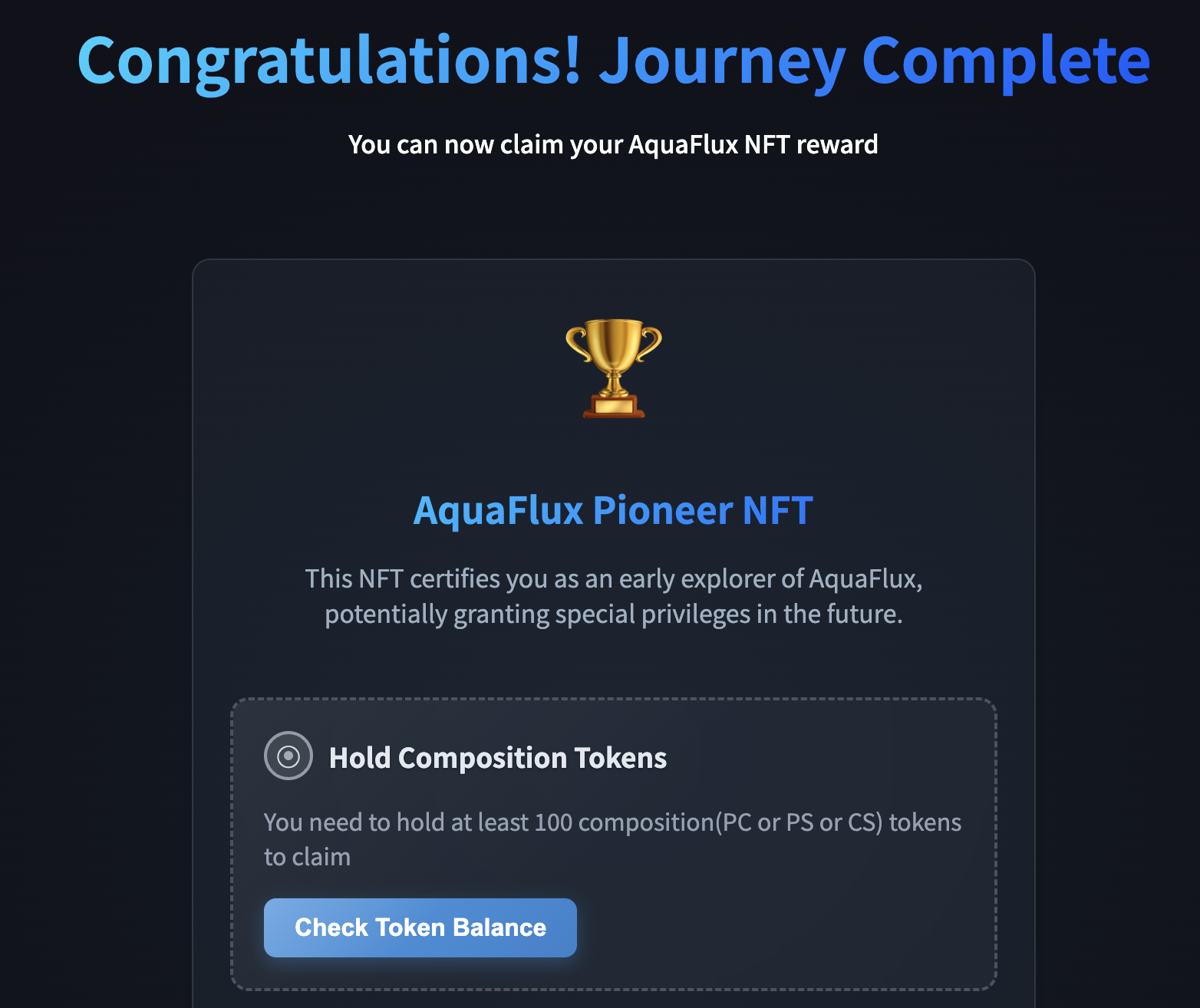Screen dimensions: 1200x1008
Task: Click the "to claim" text above the button
Action: pyautogui.click(x=307, y=857)
